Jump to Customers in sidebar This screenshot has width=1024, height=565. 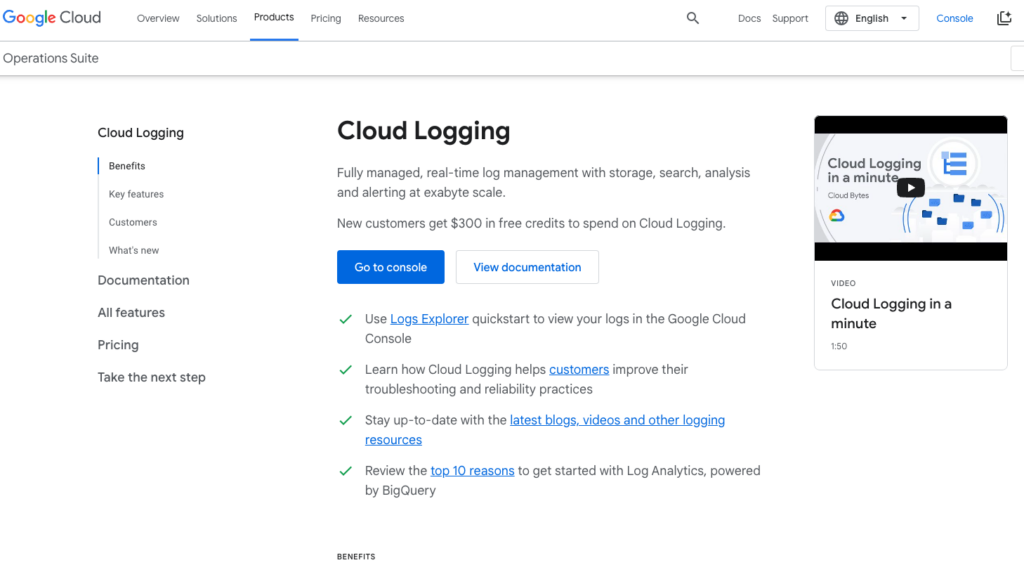coord(133,222)
